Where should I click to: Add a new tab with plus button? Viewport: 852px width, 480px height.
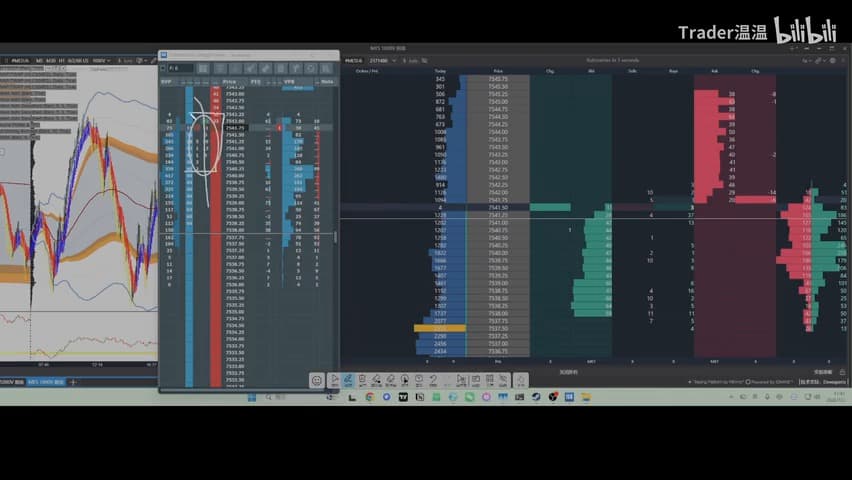point(73,382)
